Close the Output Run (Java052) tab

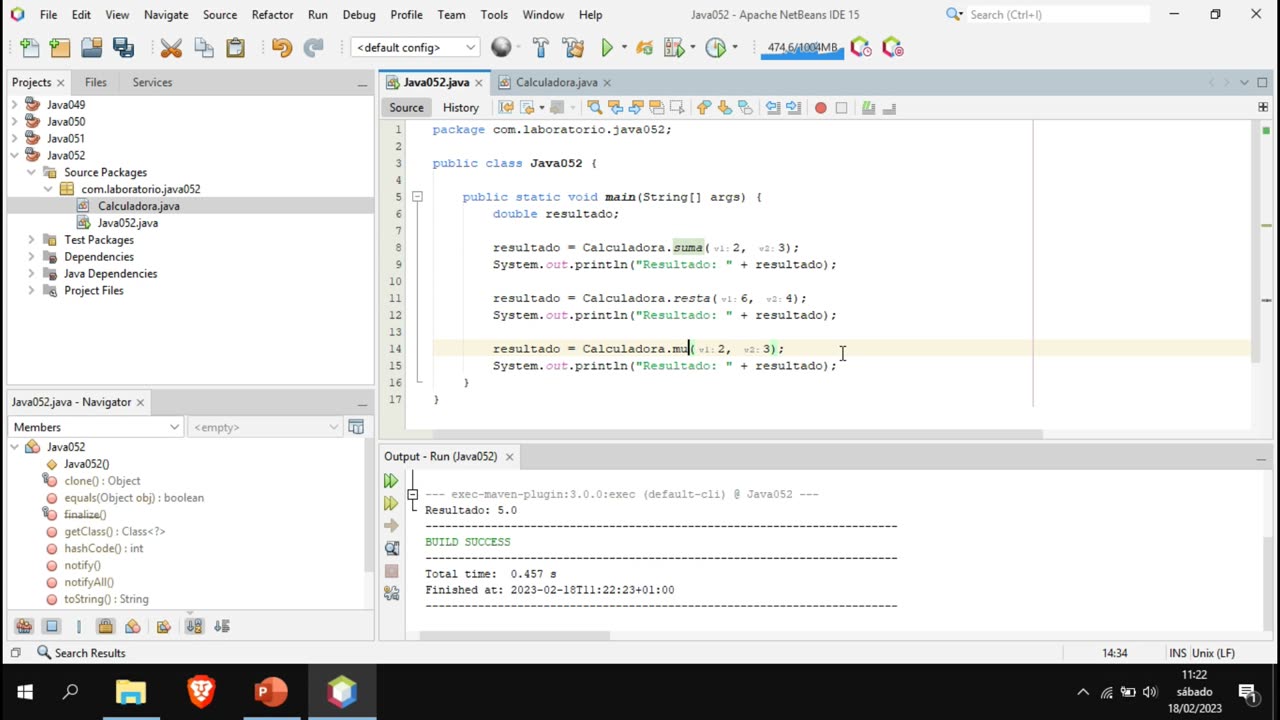[x=509, y=457]
